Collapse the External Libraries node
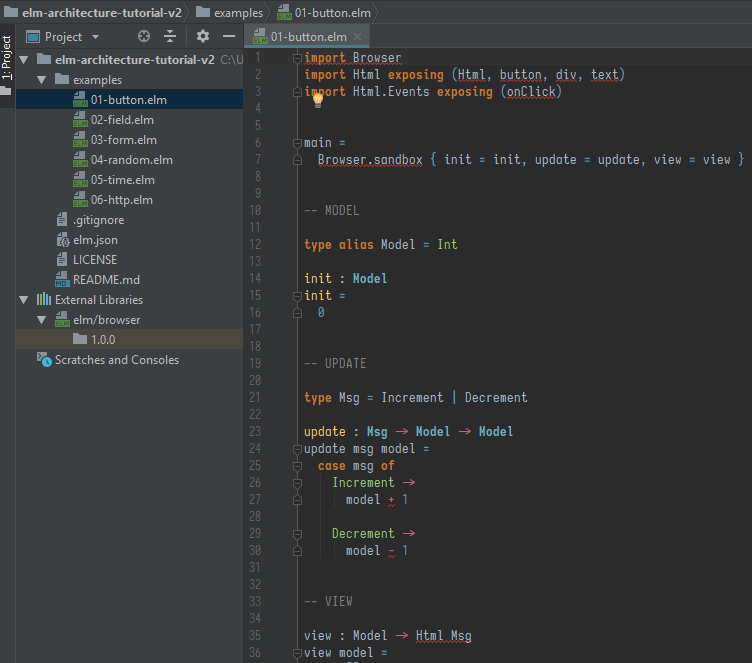This screenshot has height=663, width=752. tap(24, 300)
